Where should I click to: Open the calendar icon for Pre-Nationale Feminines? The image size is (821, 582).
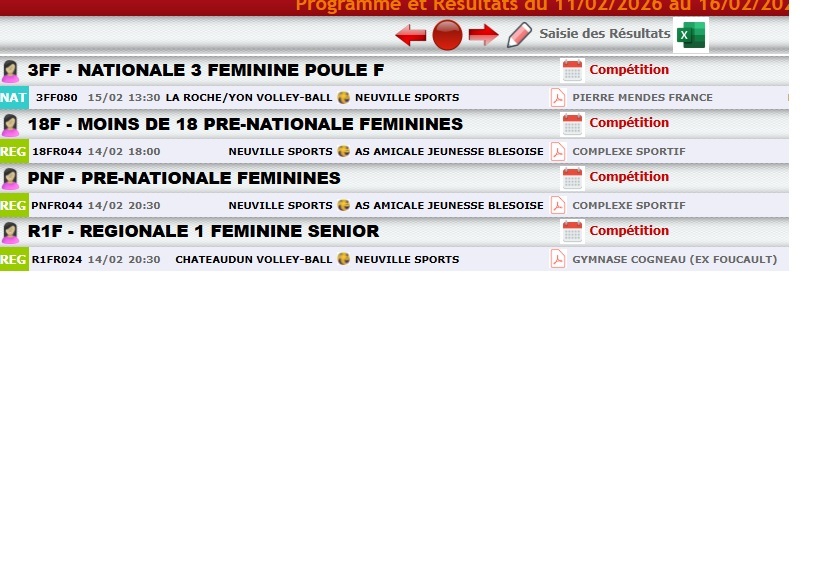click(572, 178)
